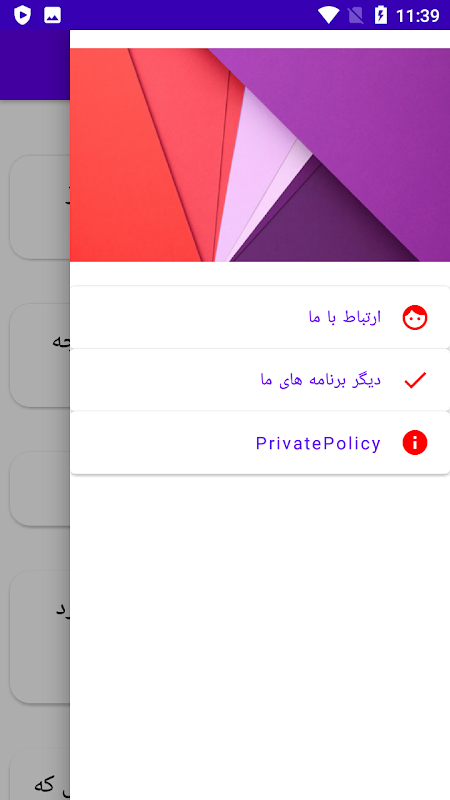
Task: Tap the 11:39 clock in status bar
Action: (x=417, y=16)
